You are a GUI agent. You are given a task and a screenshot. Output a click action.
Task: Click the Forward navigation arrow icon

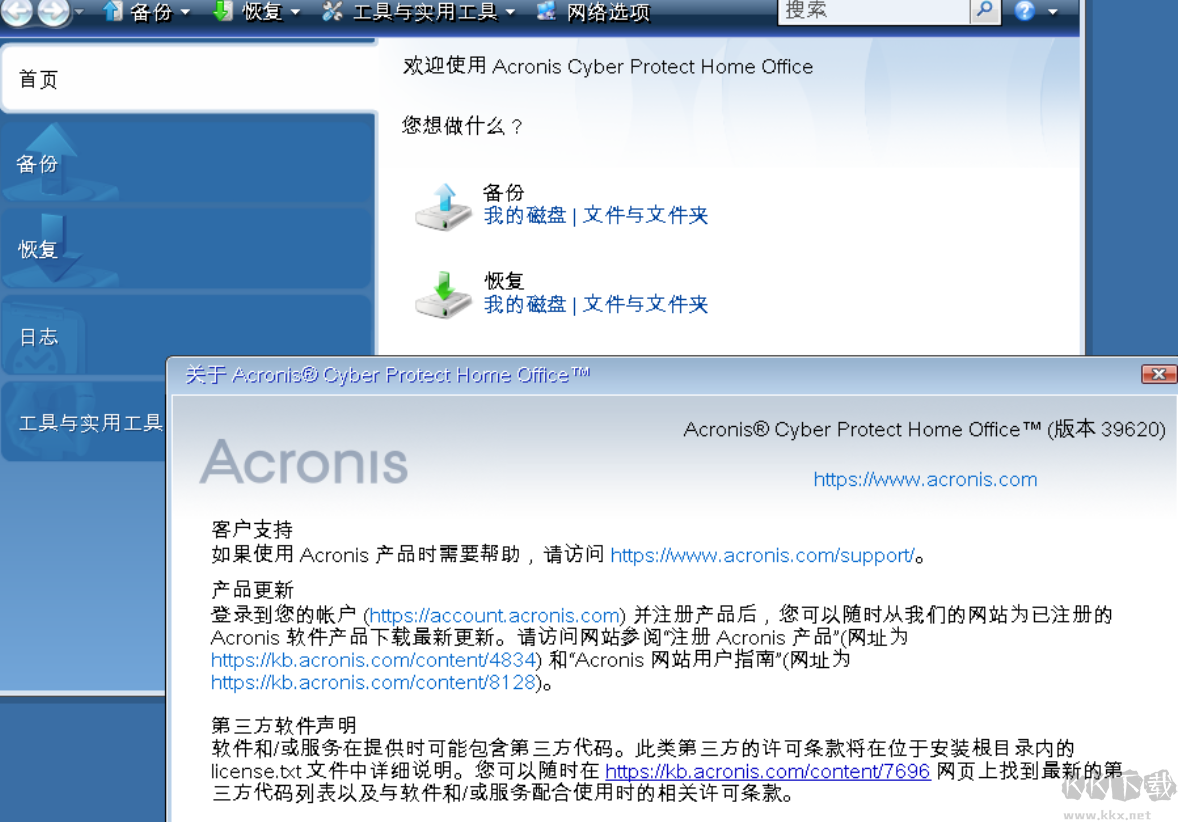pyautogui.click(x=54, y=13)
